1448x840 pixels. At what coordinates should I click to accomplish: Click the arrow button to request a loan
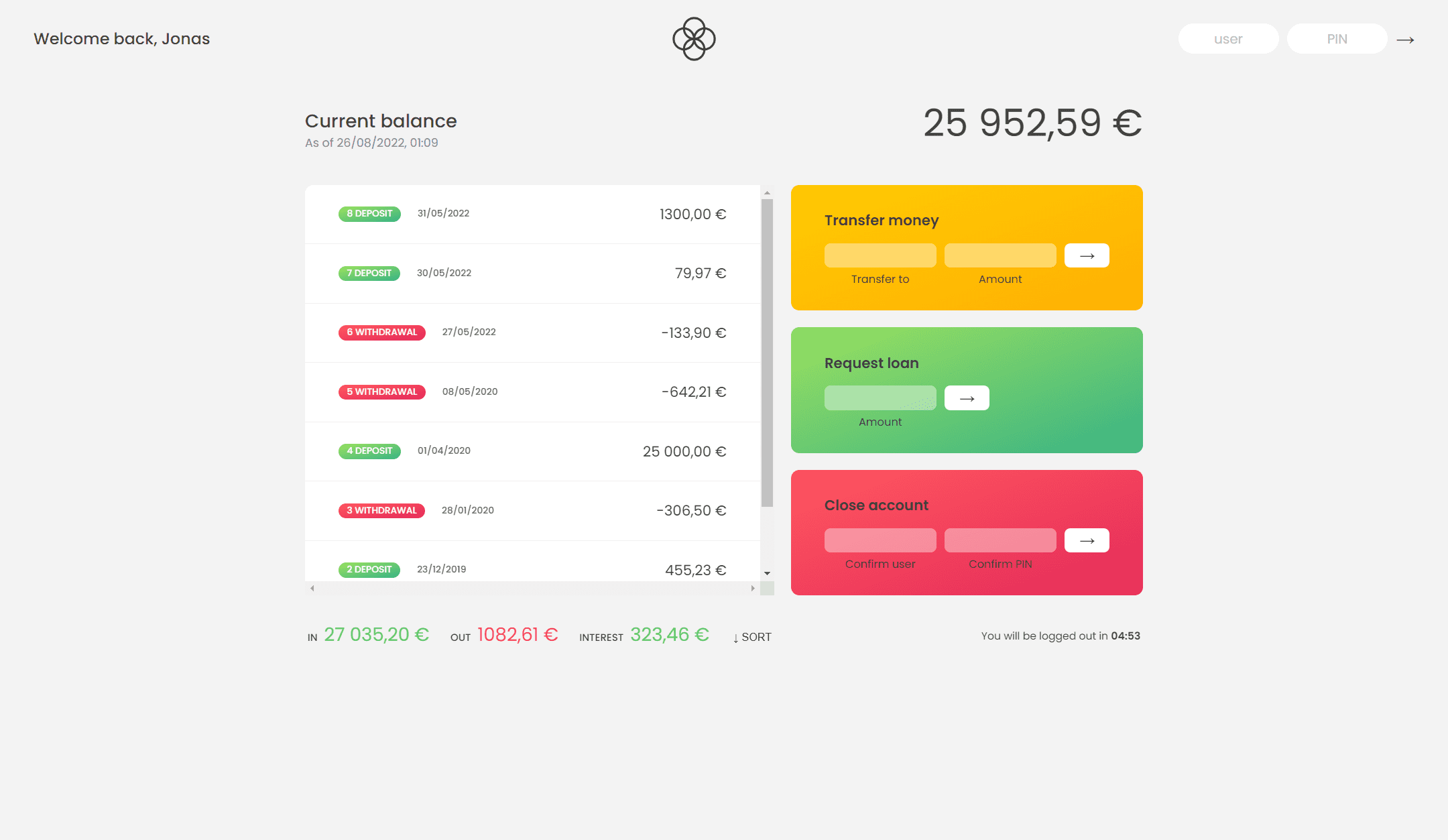[966, 398]
